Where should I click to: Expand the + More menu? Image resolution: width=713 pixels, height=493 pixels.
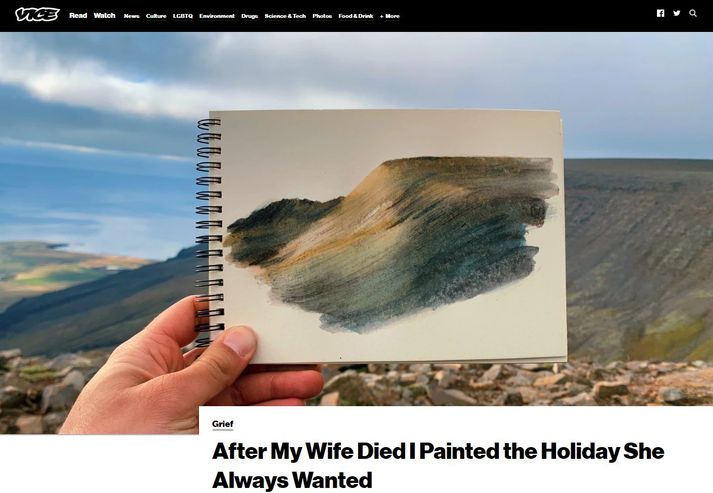(x=390, y=16)
